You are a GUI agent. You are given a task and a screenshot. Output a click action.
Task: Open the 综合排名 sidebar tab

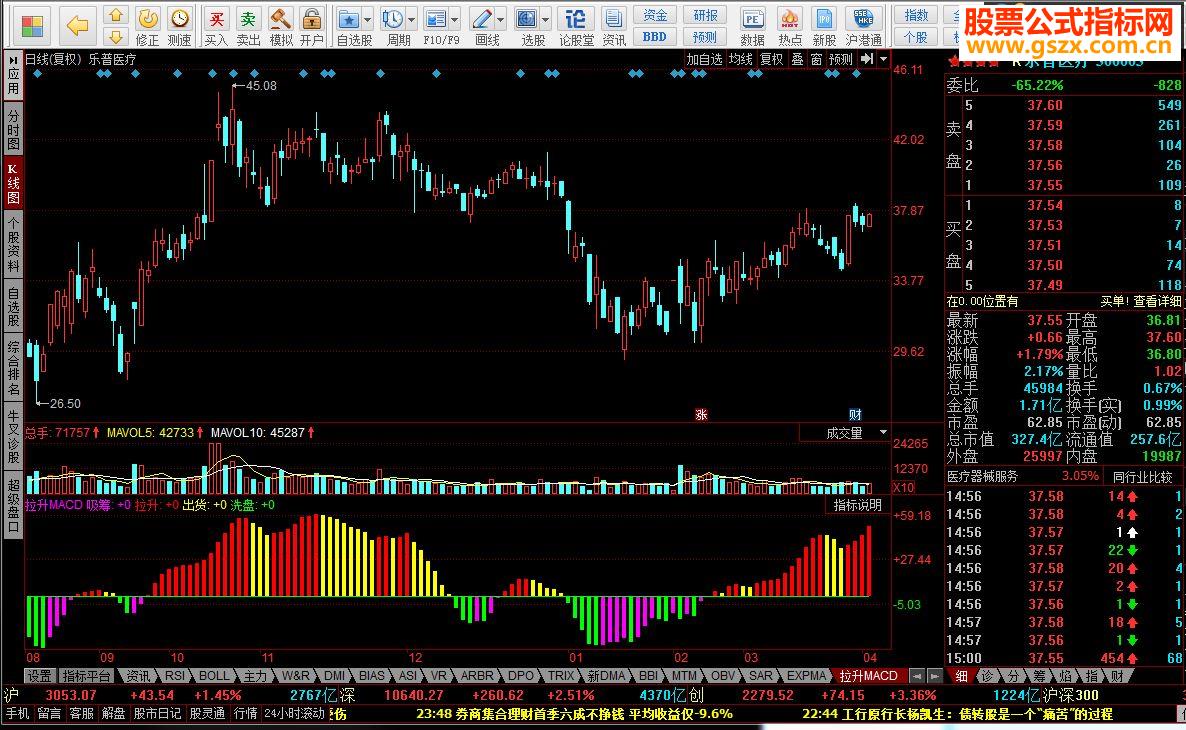[x=13, y=368]
